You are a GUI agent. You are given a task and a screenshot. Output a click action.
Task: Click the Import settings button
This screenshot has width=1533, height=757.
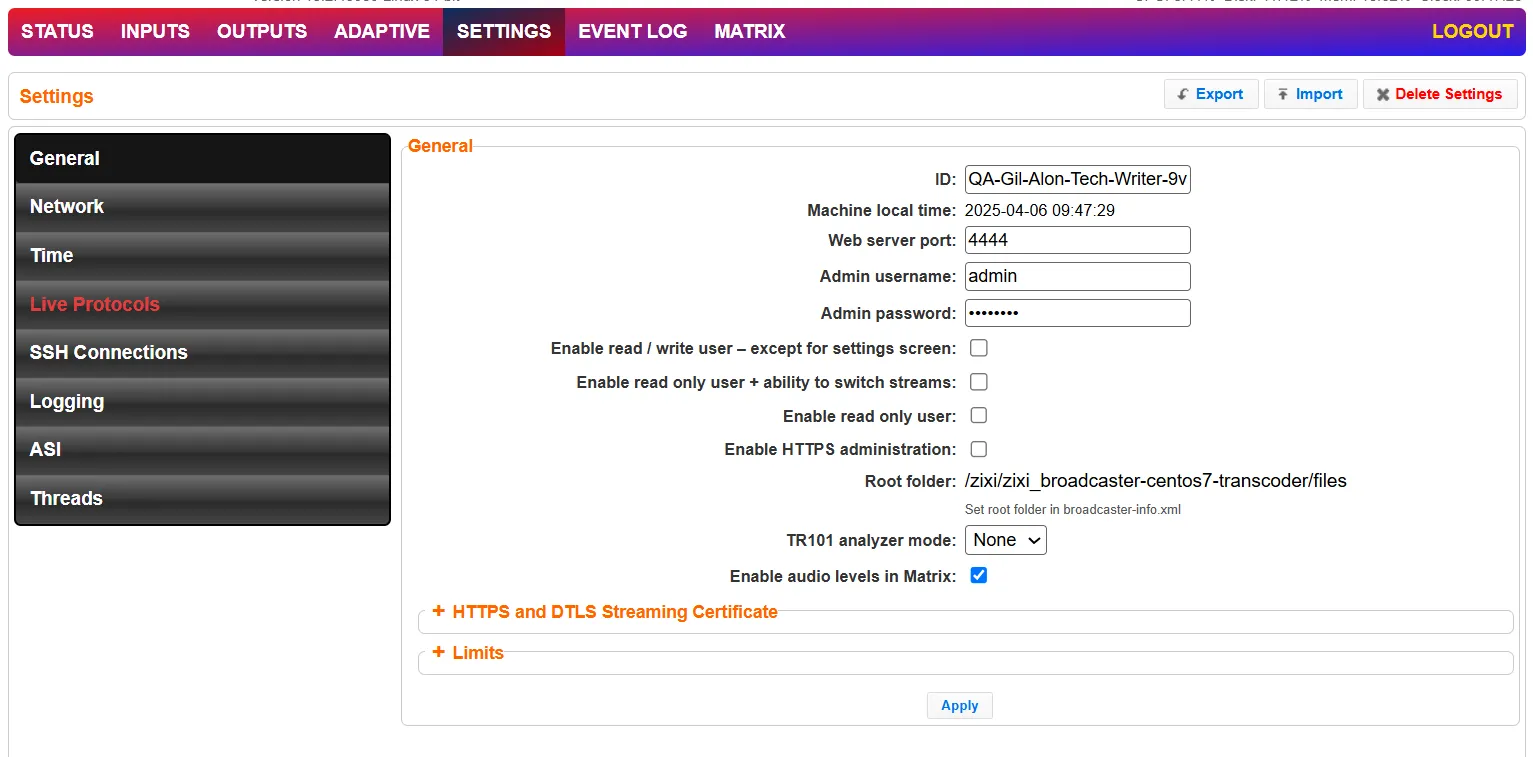(1310, 94)
